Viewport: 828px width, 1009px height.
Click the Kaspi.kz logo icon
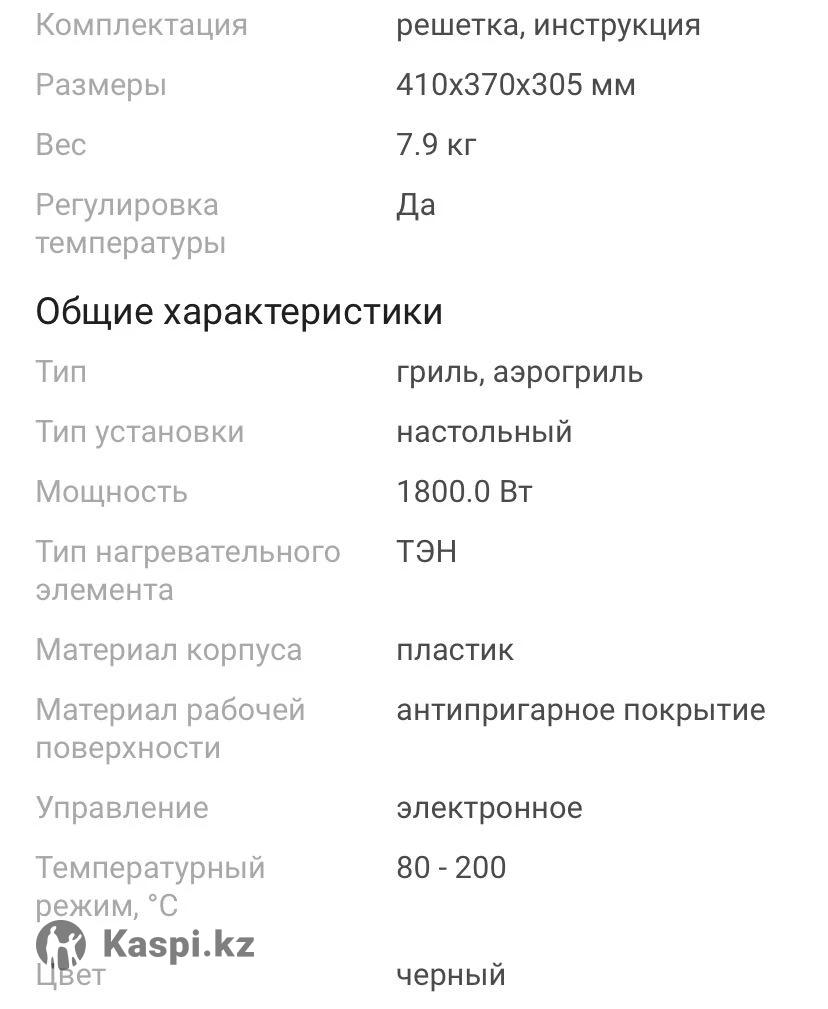tap(60, 944)
